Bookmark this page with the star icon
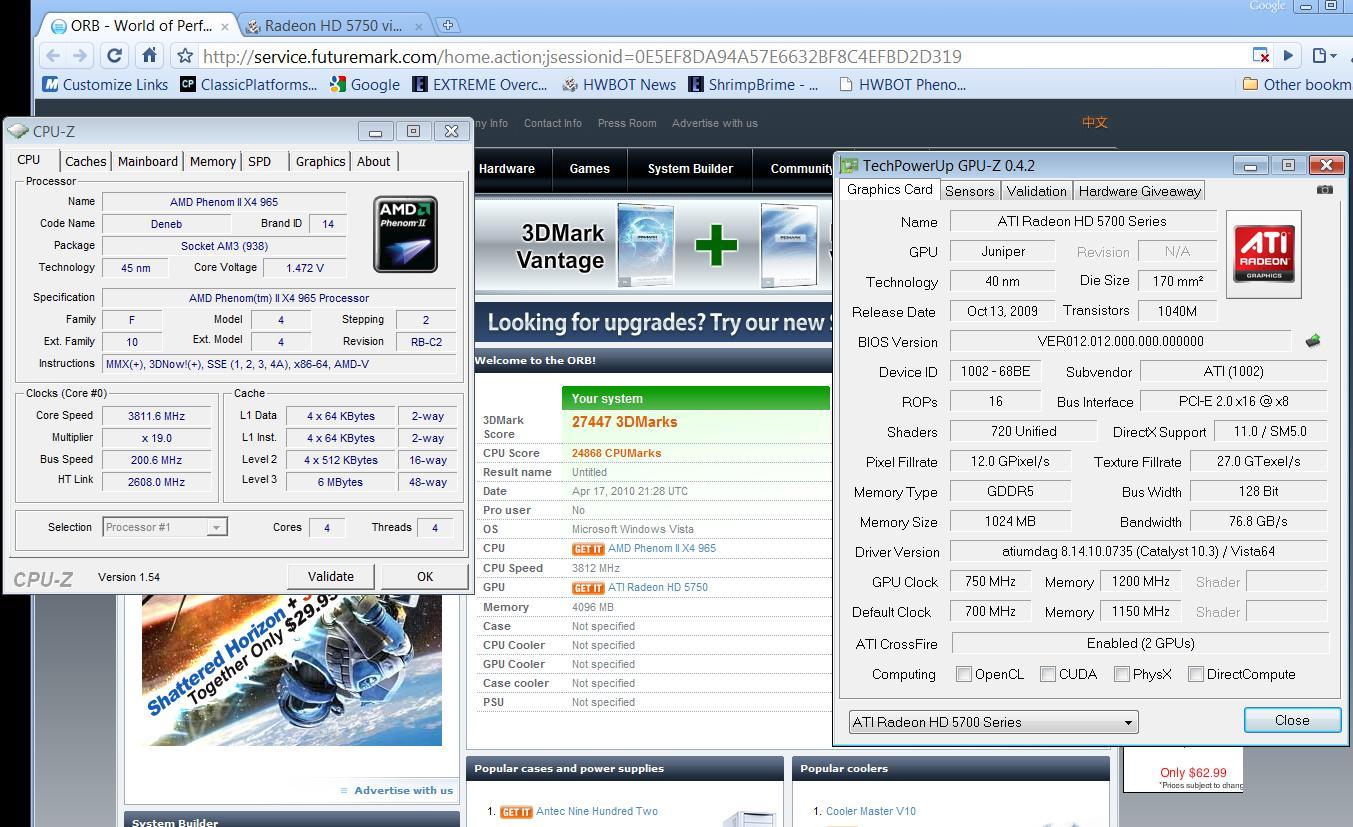The width and height of the screenshot is (1353, 827). point(184,56)
